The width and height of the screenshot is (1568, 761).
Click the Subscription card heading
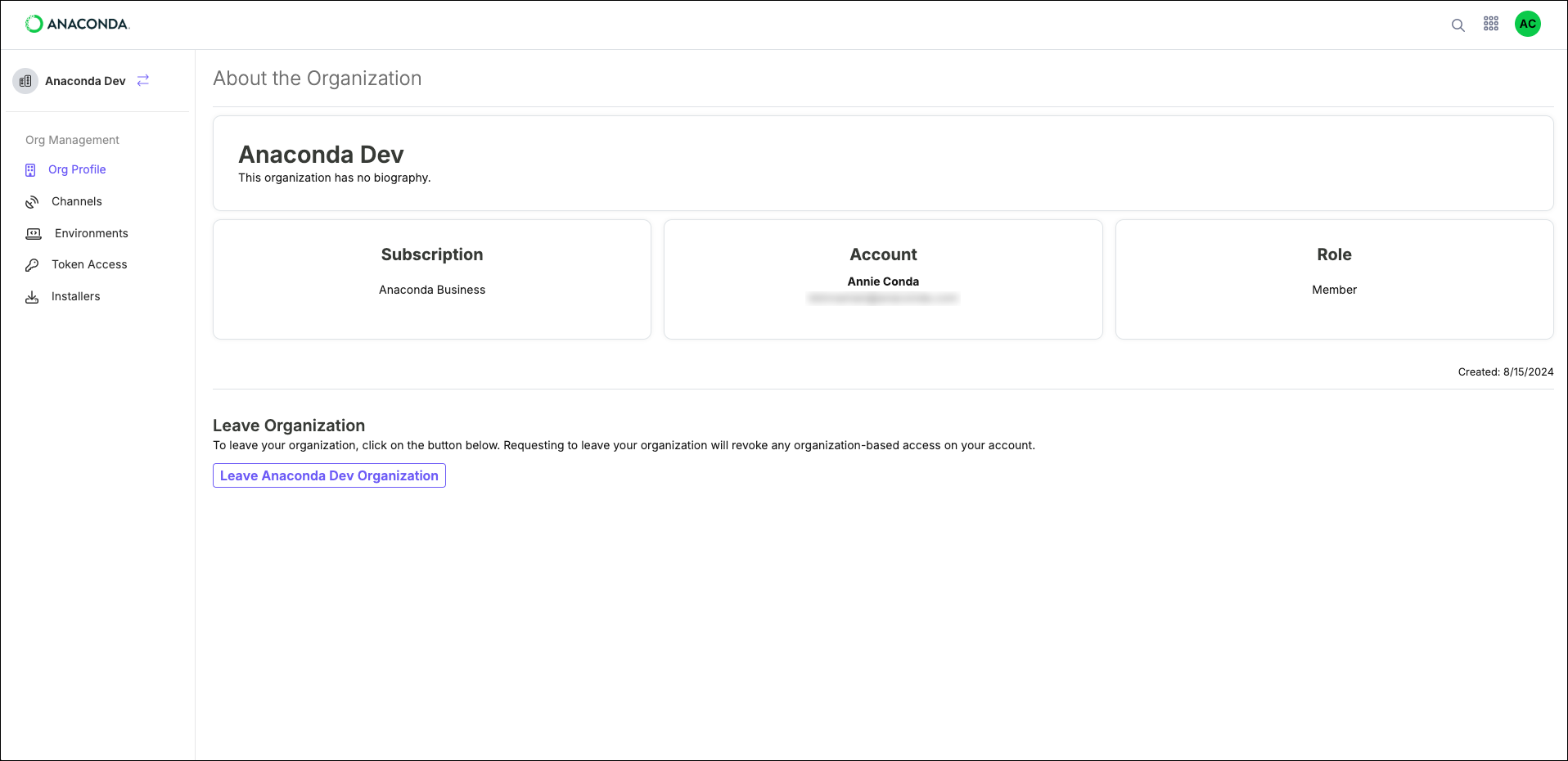(432, 254)
